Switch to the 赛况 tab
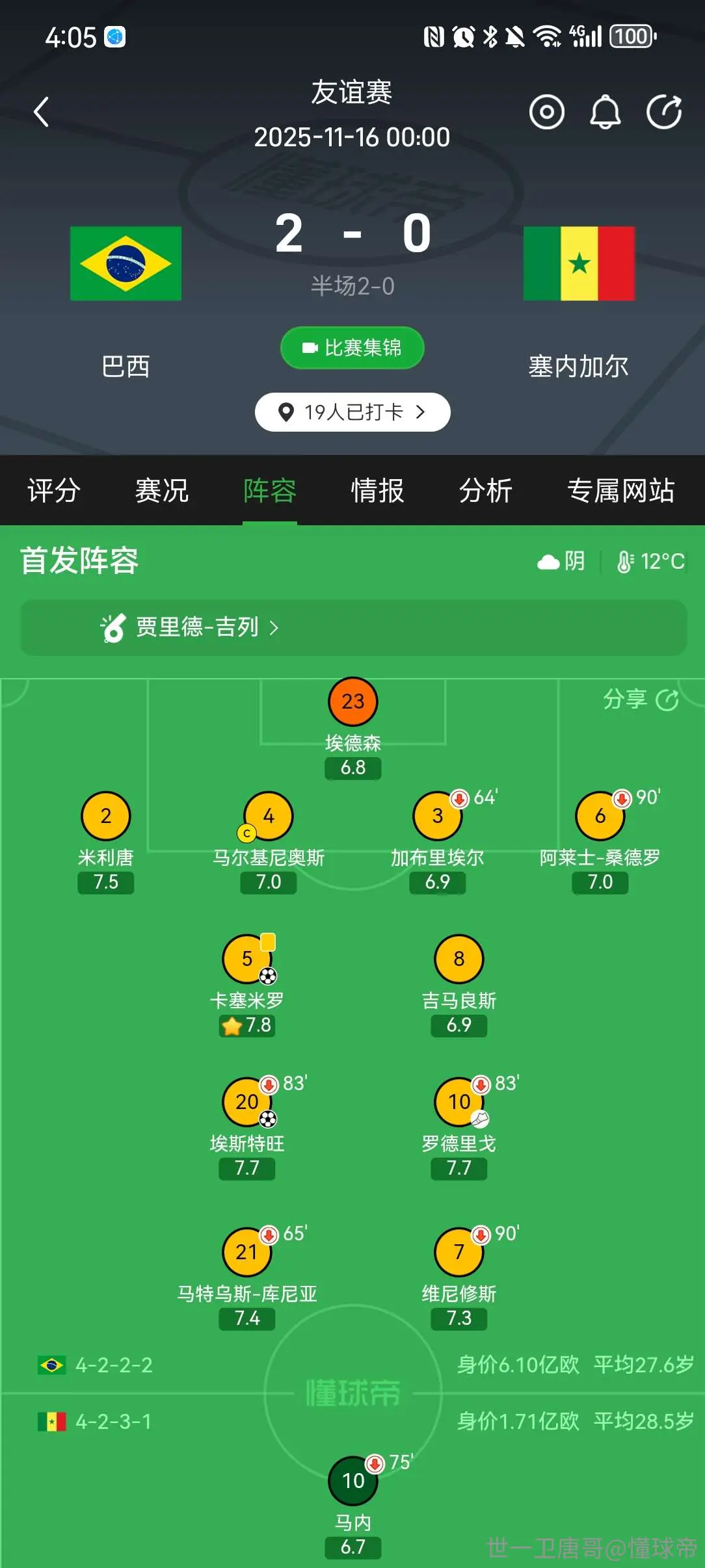 click(x=162, y=490)
